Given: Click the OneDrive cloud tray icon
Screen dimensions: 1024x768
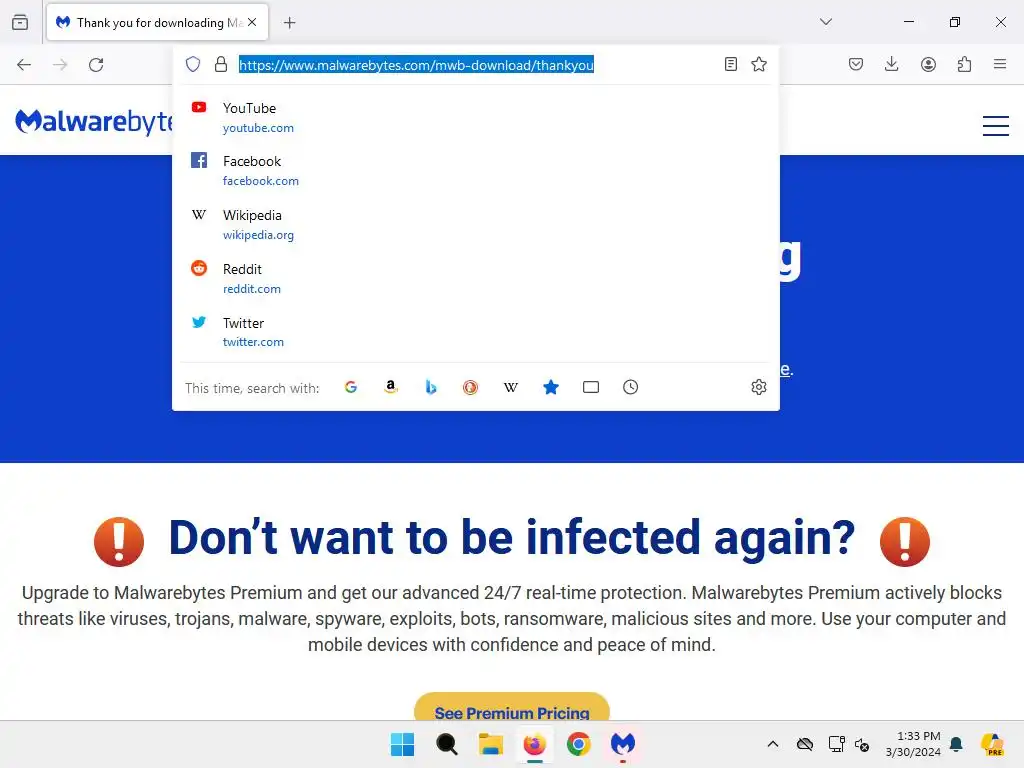Looking at the screenshot, I should click(805, 744).
